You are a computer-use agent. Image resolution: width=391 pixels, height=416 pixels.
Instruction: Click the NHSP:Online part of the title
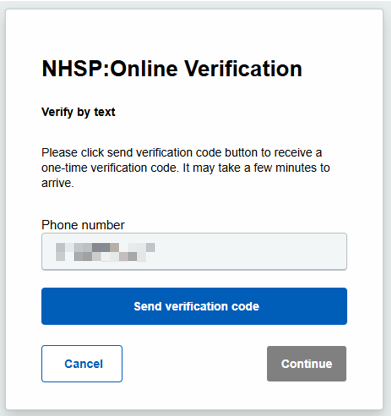[110, 69]
